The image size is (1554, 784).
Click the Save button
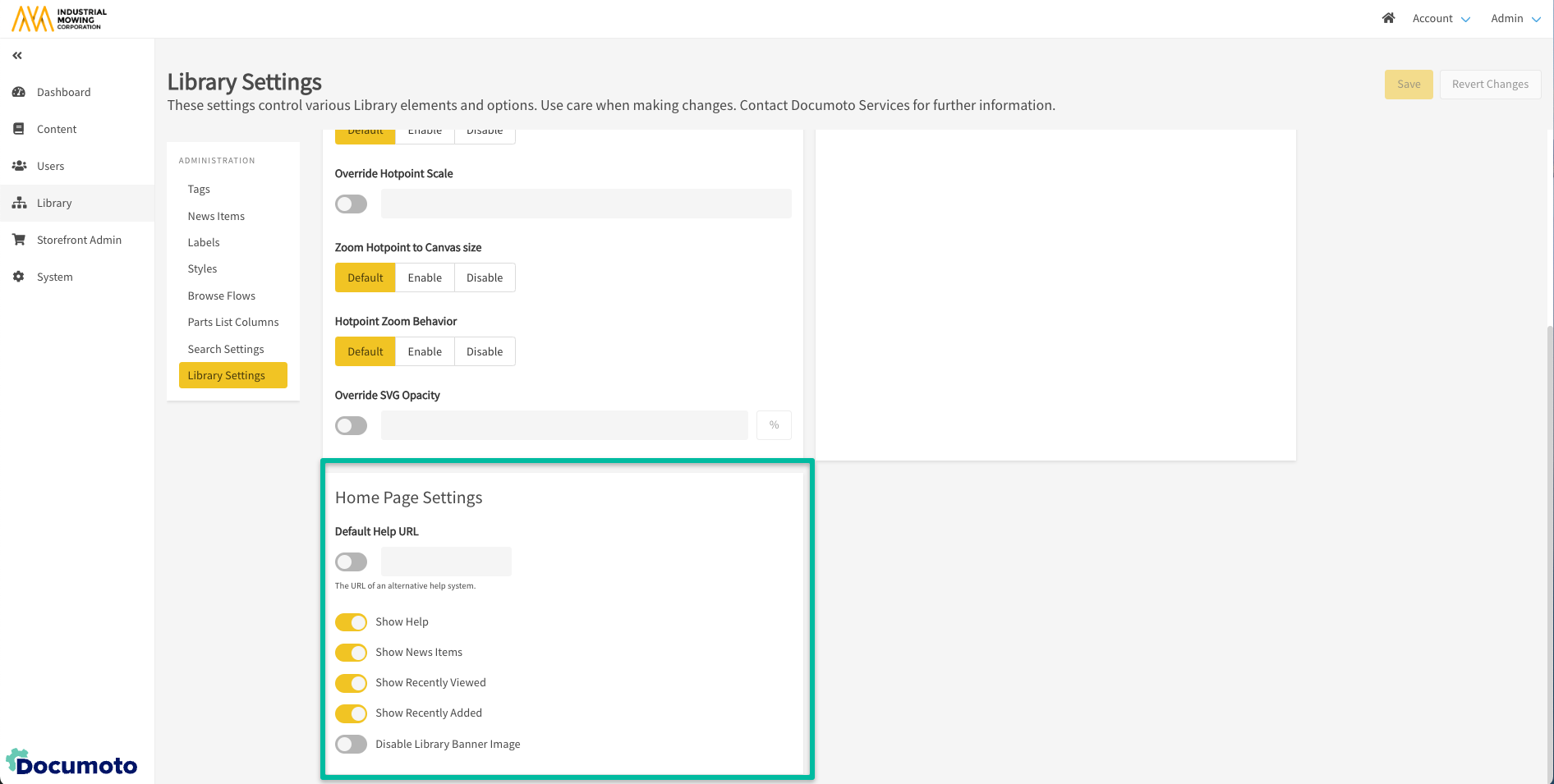click(x=1409, y=85)
